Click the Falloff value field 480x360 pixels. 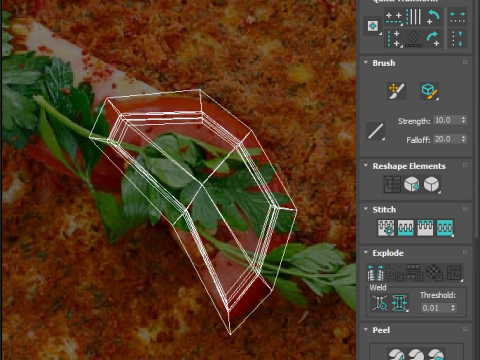point(447,139)
